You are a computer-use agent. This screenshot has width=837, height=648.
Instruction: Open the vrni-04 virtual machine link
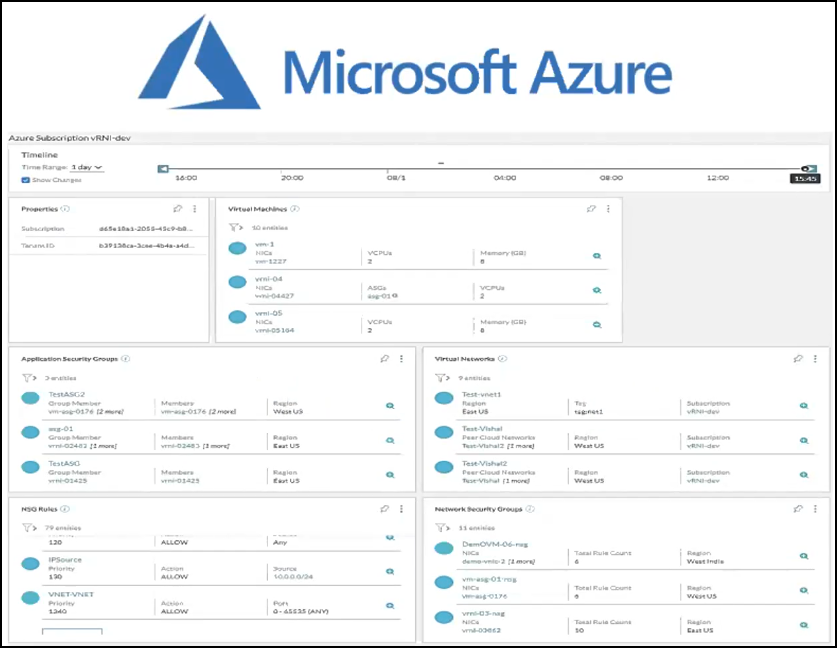tap(269, 279)
